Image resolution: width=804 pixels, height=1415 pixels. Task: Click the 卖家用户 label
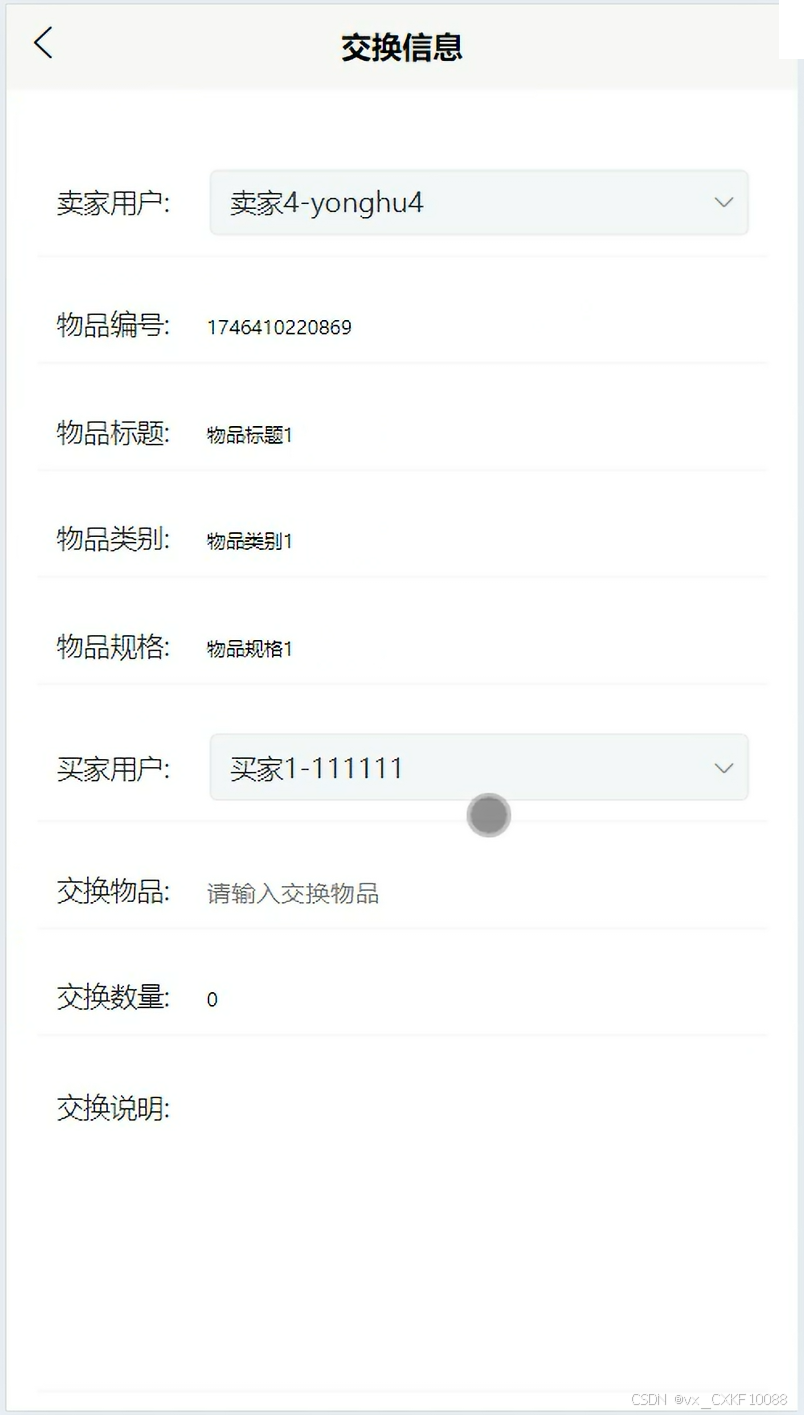pos(113,203)
